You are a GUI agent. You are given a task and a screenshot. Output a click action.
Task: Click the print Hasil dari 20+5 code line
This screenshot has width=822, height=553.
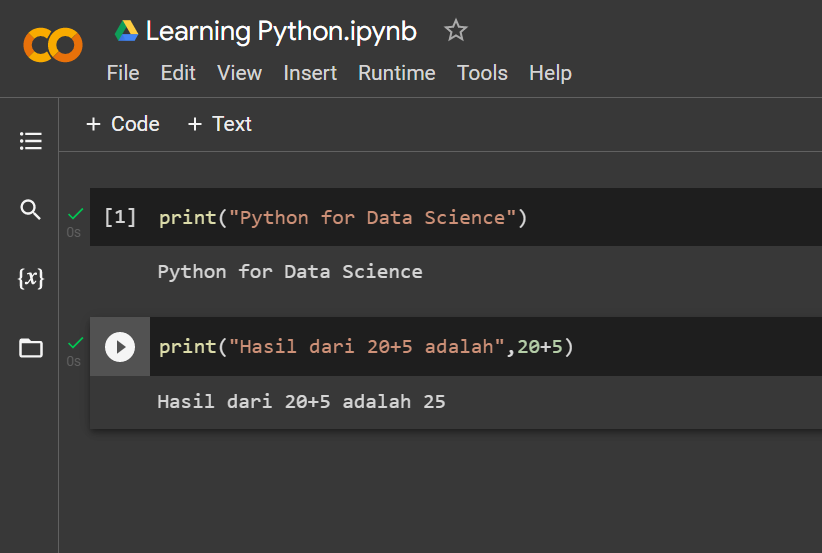[366, 346]
